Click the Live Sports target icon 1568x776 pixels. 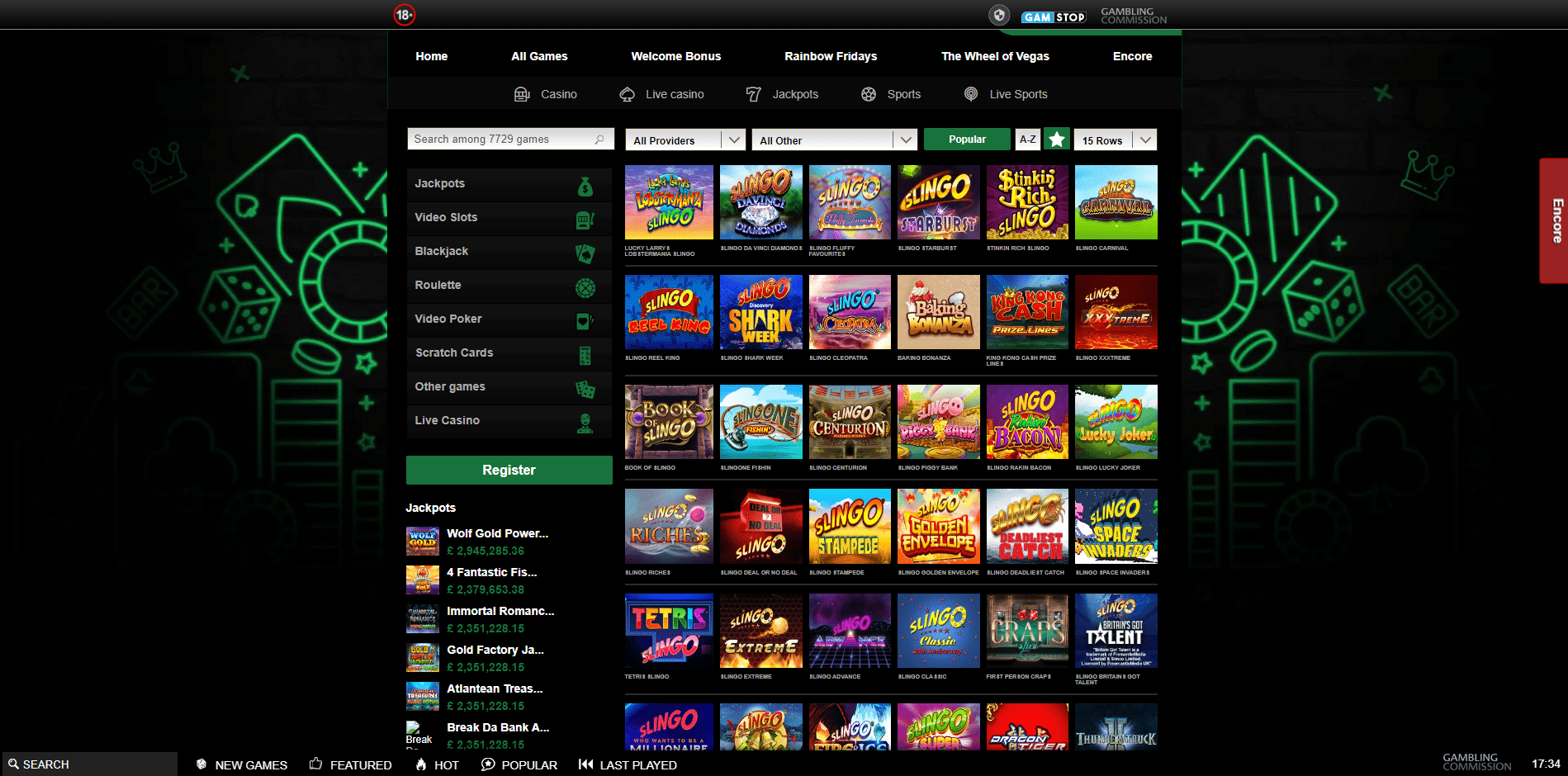point(971,94)
